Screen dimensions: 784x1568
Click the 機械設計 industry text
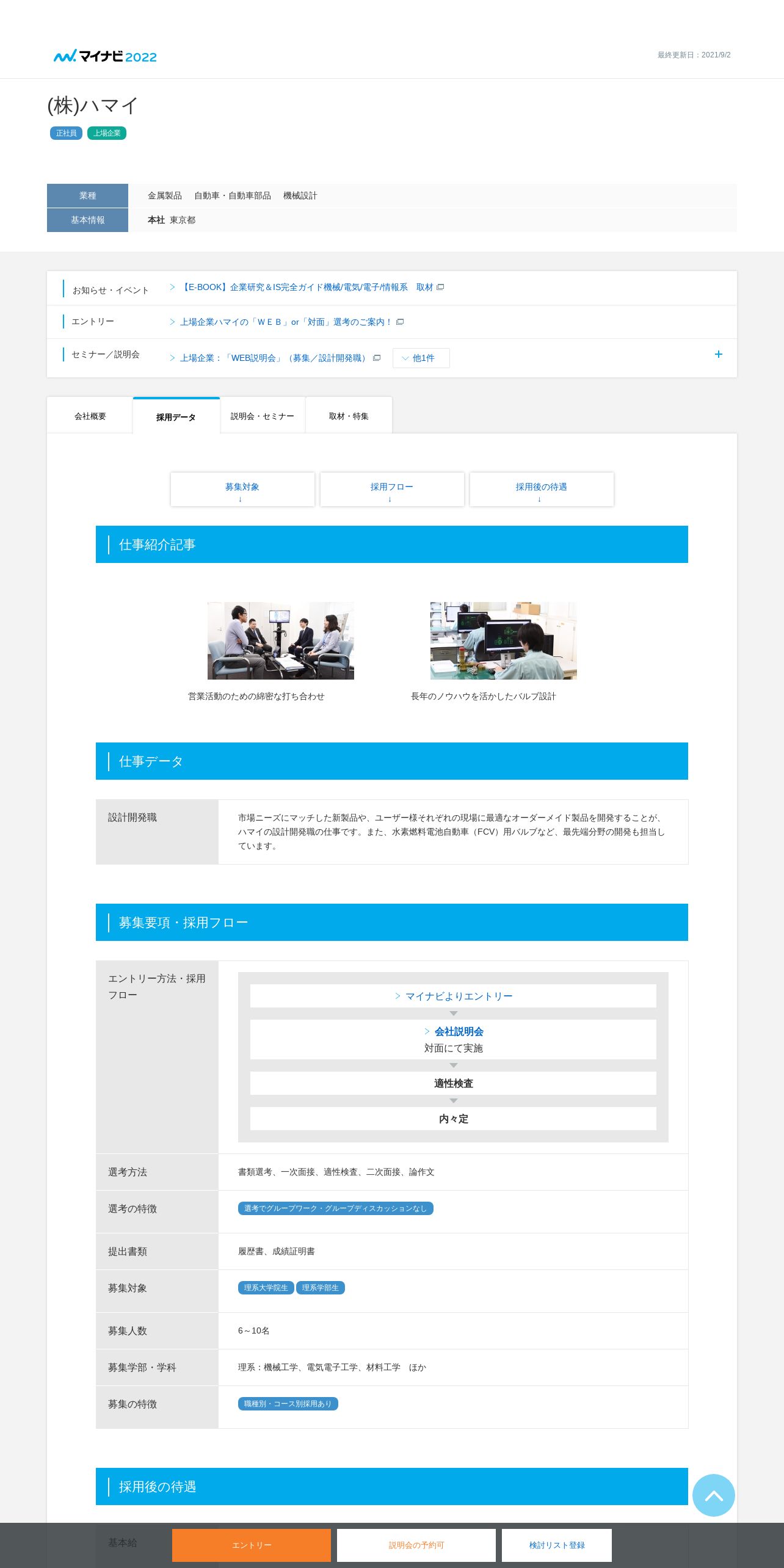point(300,195)
